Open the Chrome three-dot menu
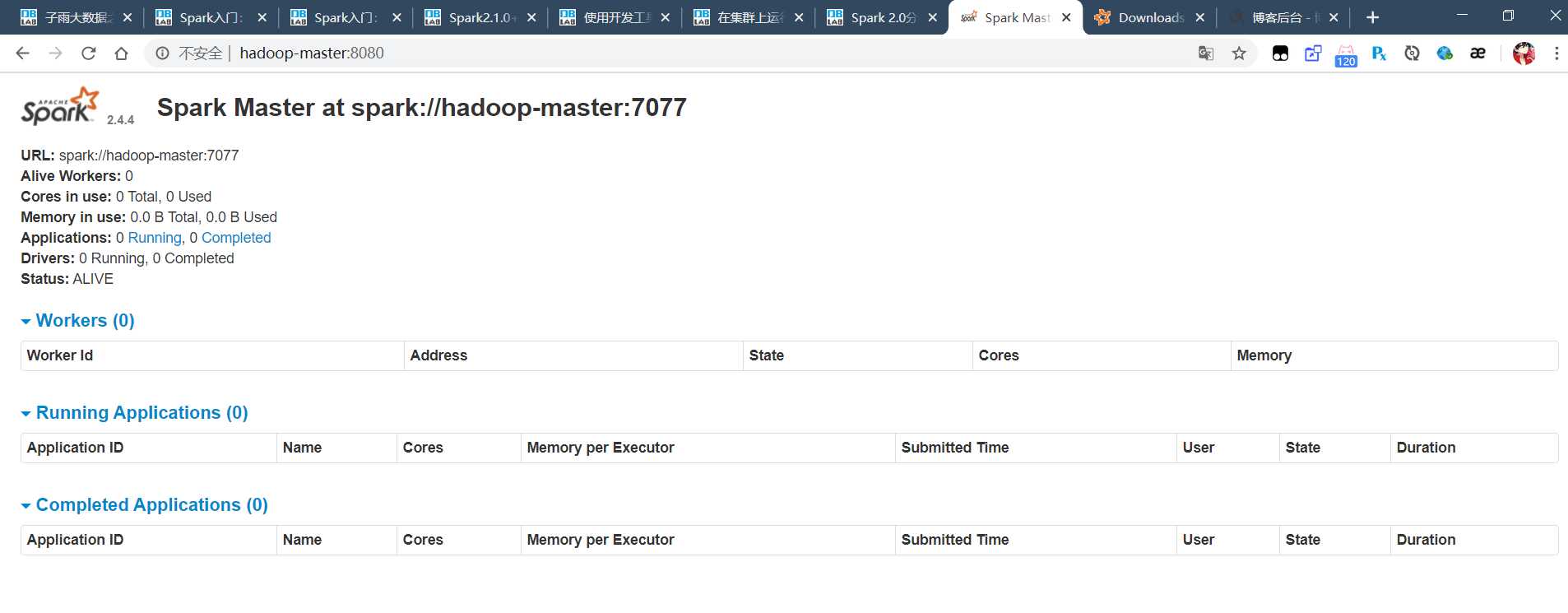The width and height of the screenshot is (1568, 613). click(1556, 53)
